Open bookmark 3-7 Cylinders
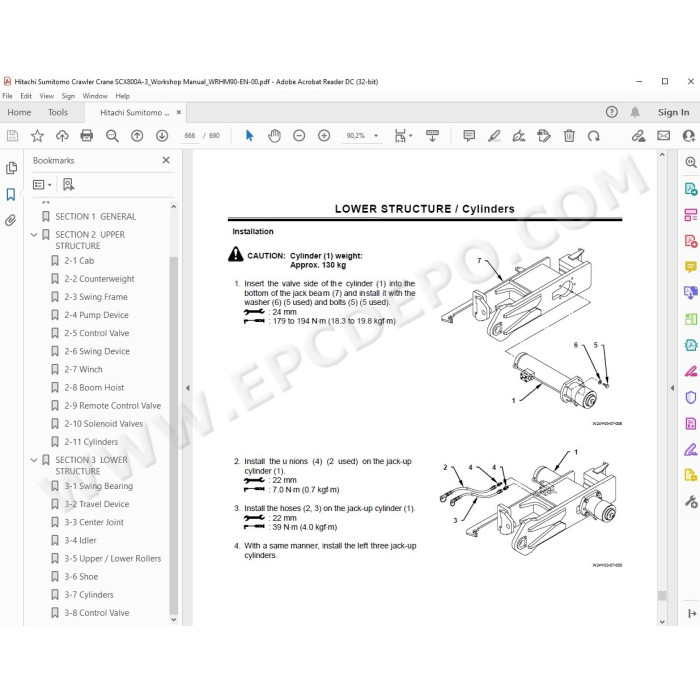 [x=89, y=595]
